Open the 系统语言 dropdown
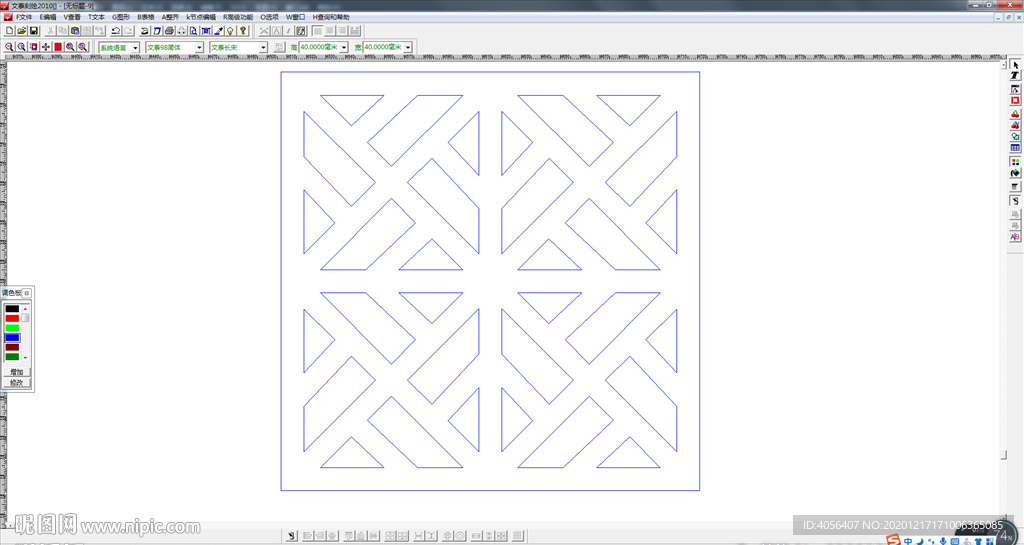This screenshot has width=1024, height=545. 135,47
